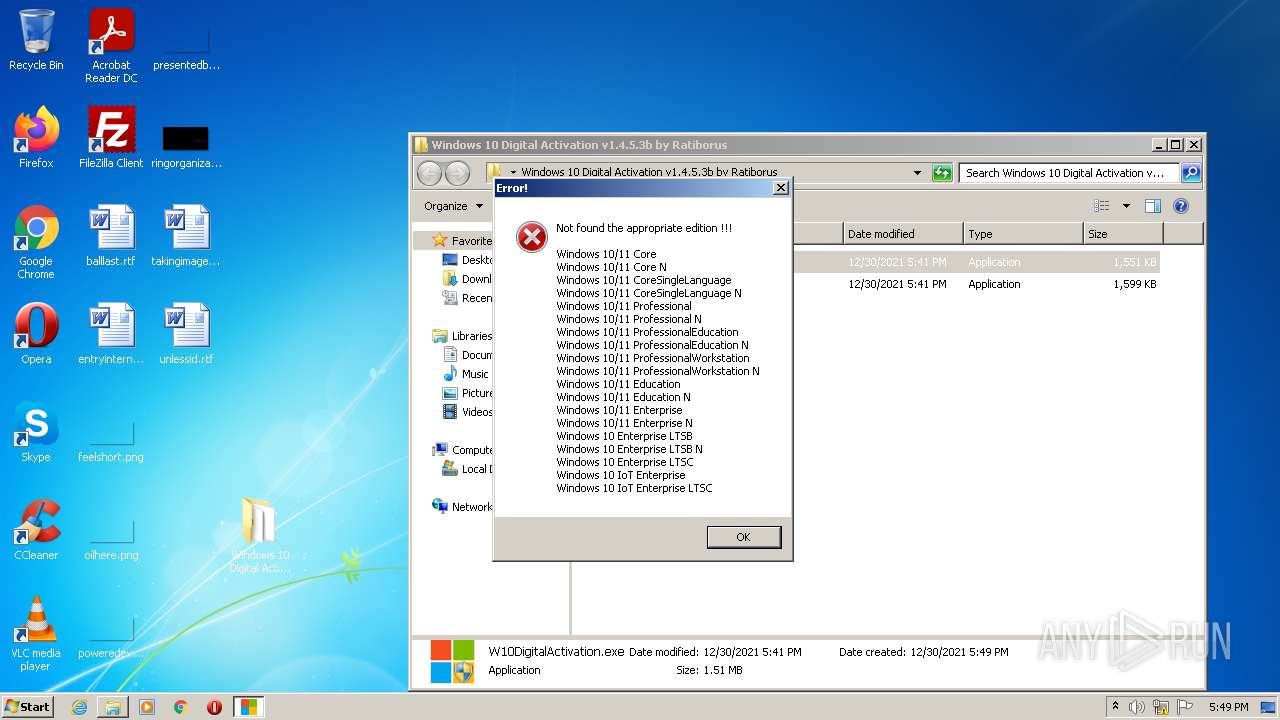
Task: Toggle the preview pane button
Action: (x=1153, y=206)
